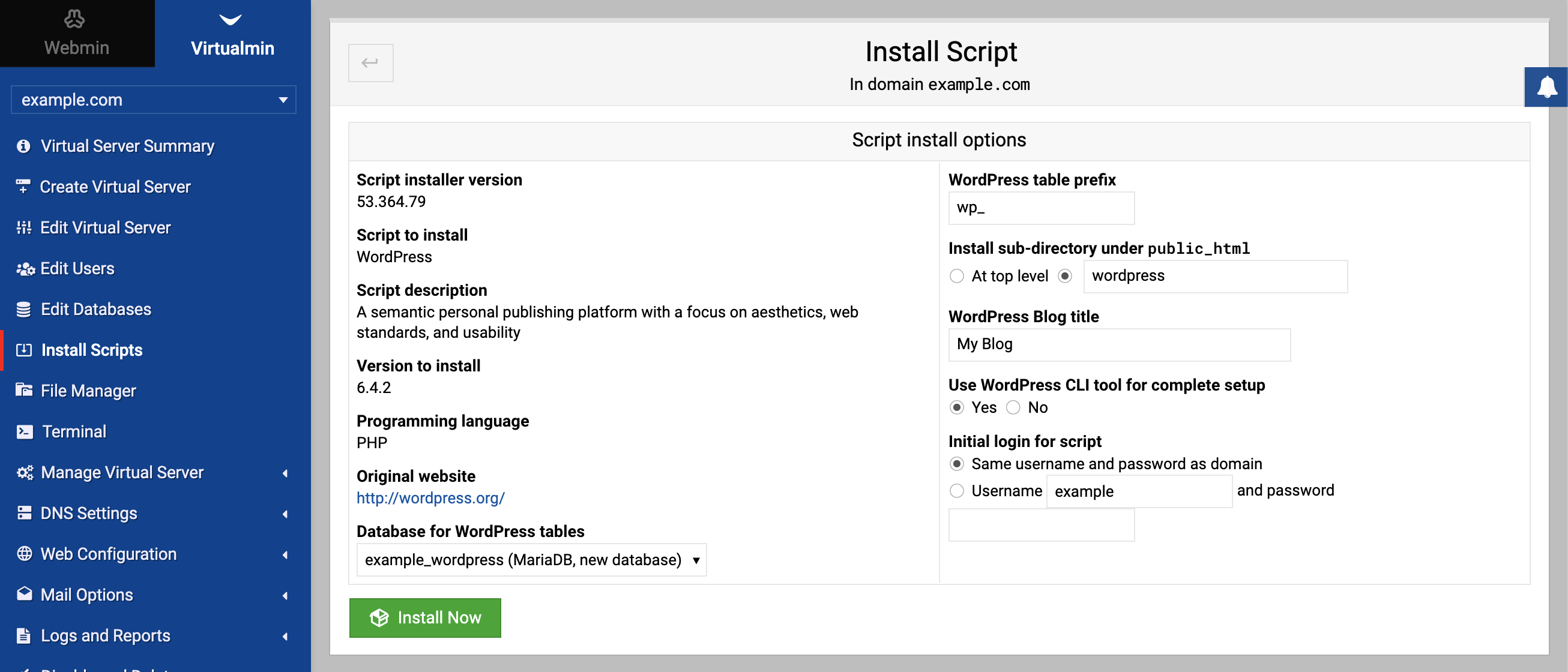Click the Edit Virtual Server sliders icon
This screenshot has height=672, width=1568.
(x=24, y=227)
